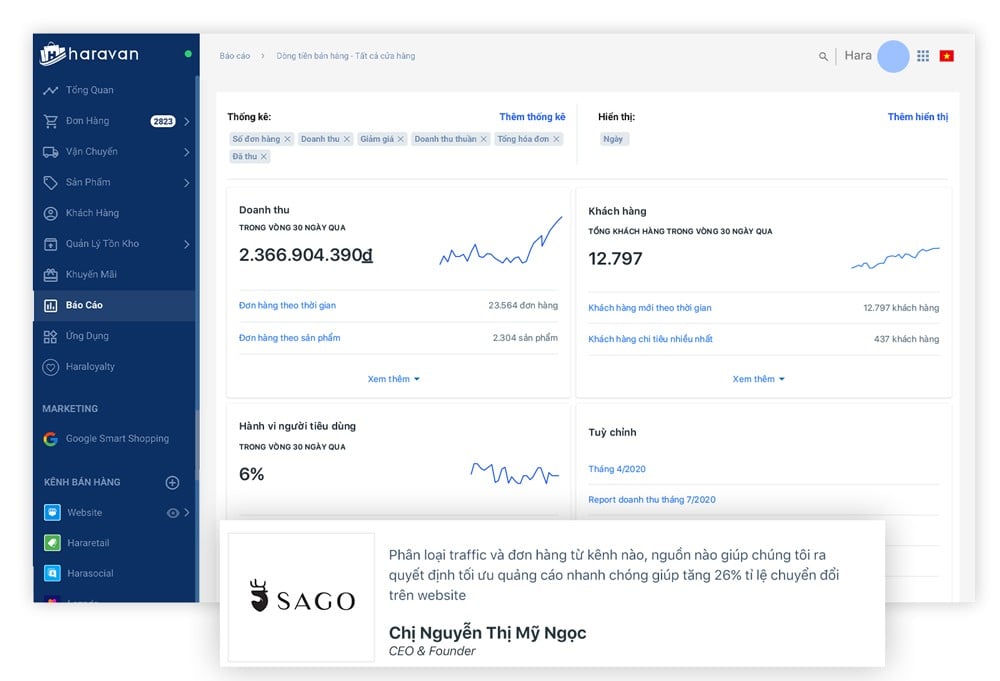Screen dimensions: 1000x681
Task: Click the SAGO logo thumbnail
Action: pos(301,597)
